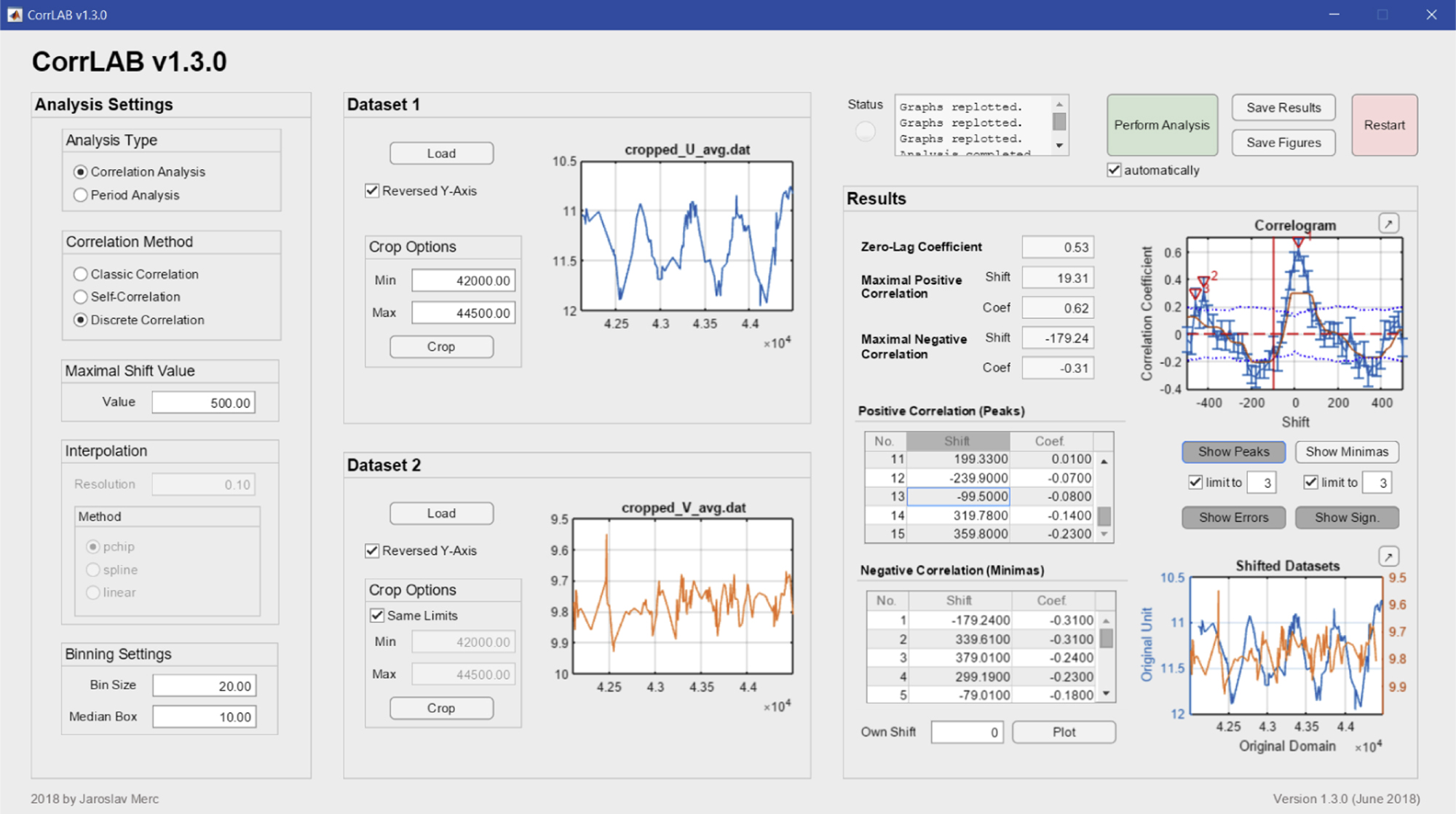Click Save Figures button
This screenshot has height=814, width=1456.
click(1283, 143)
